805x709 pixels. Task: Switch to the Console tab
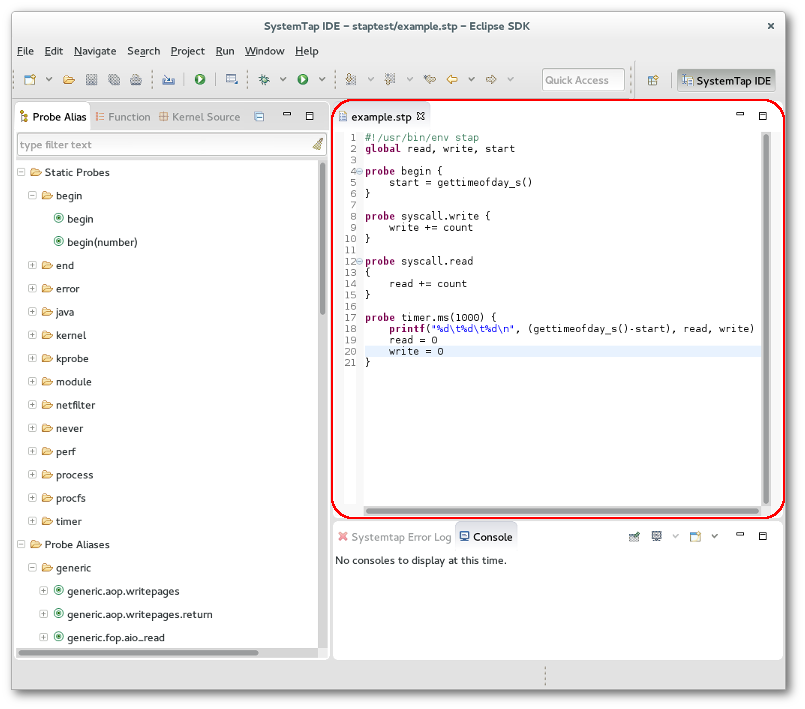pos(486,536)
